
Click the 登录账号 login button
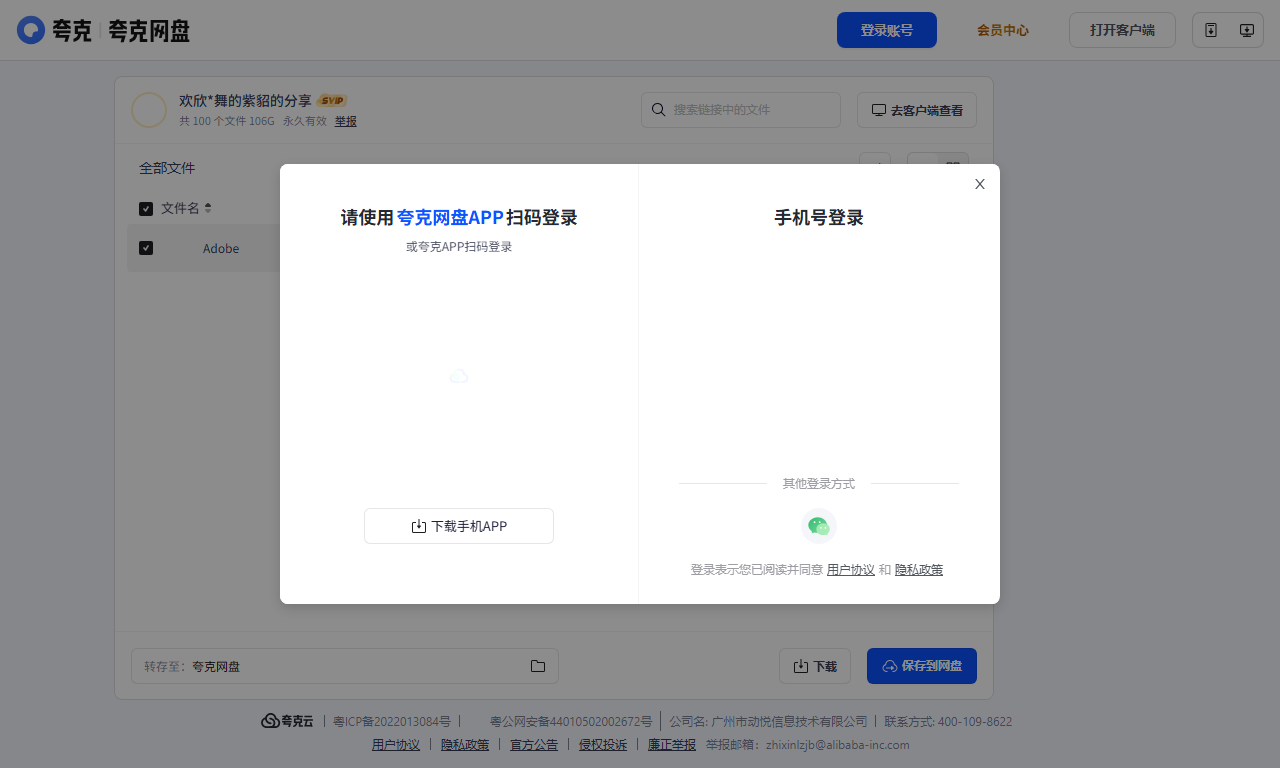click(887, 30)
